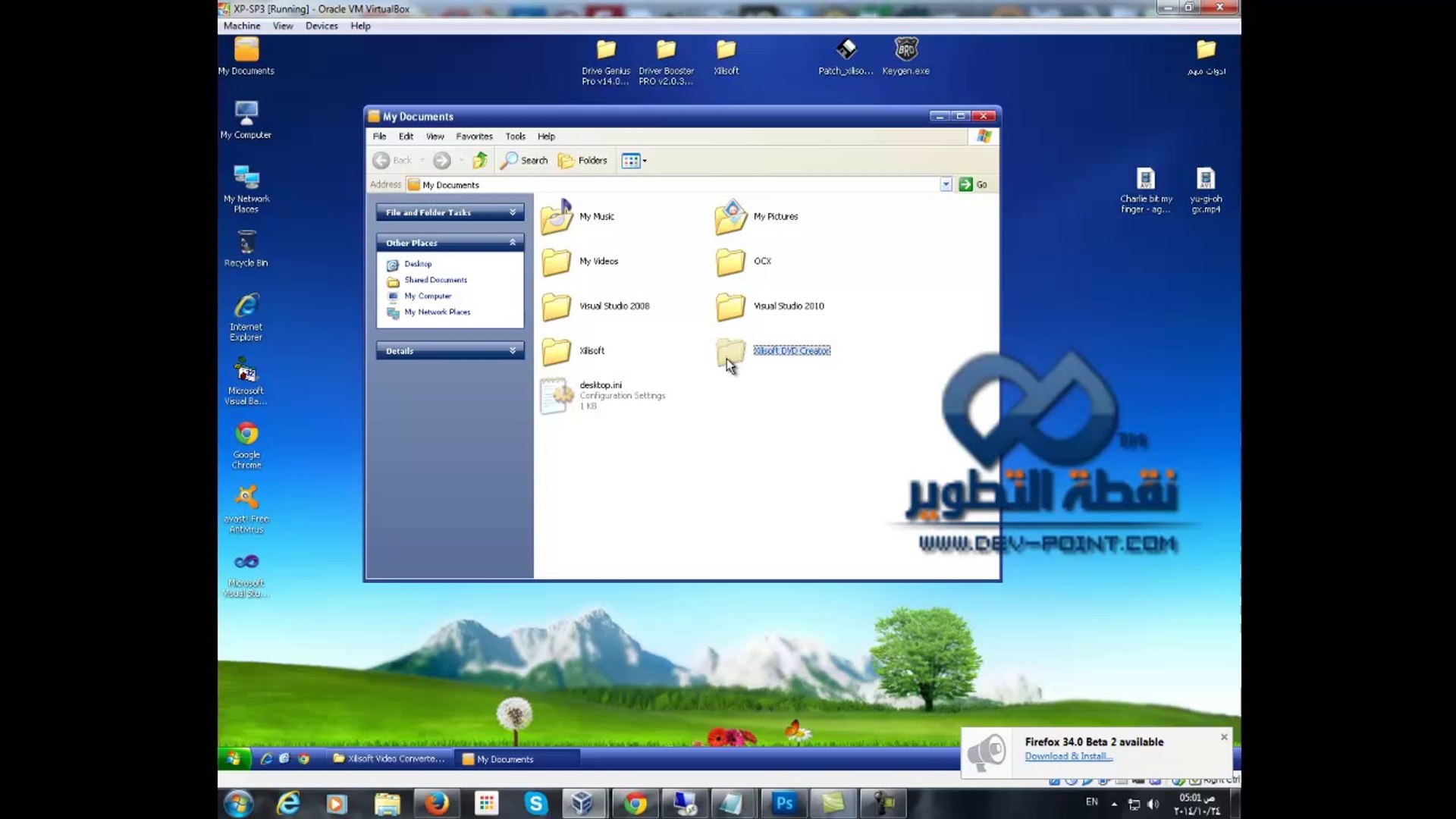The image size is (1456, 819).
Task: Open the Address bar dropdown arrow
Action: [946, 185]
